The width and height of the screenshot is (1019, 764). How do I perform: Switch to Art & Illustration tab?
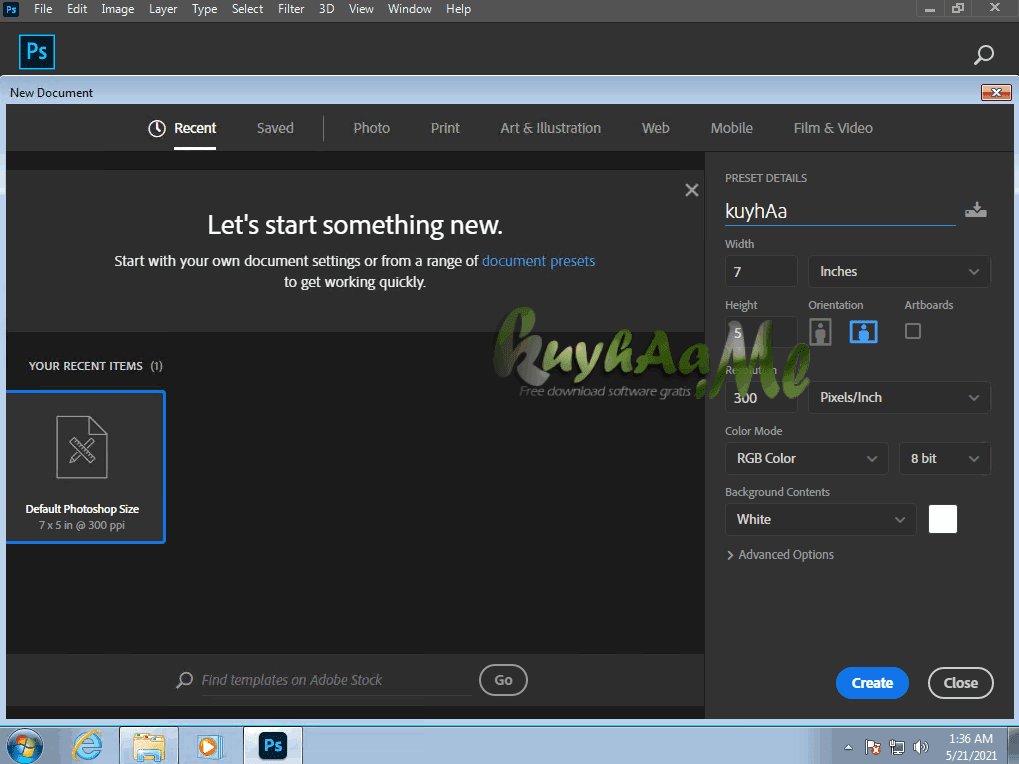pyautogui.click(x=550, y=129)
